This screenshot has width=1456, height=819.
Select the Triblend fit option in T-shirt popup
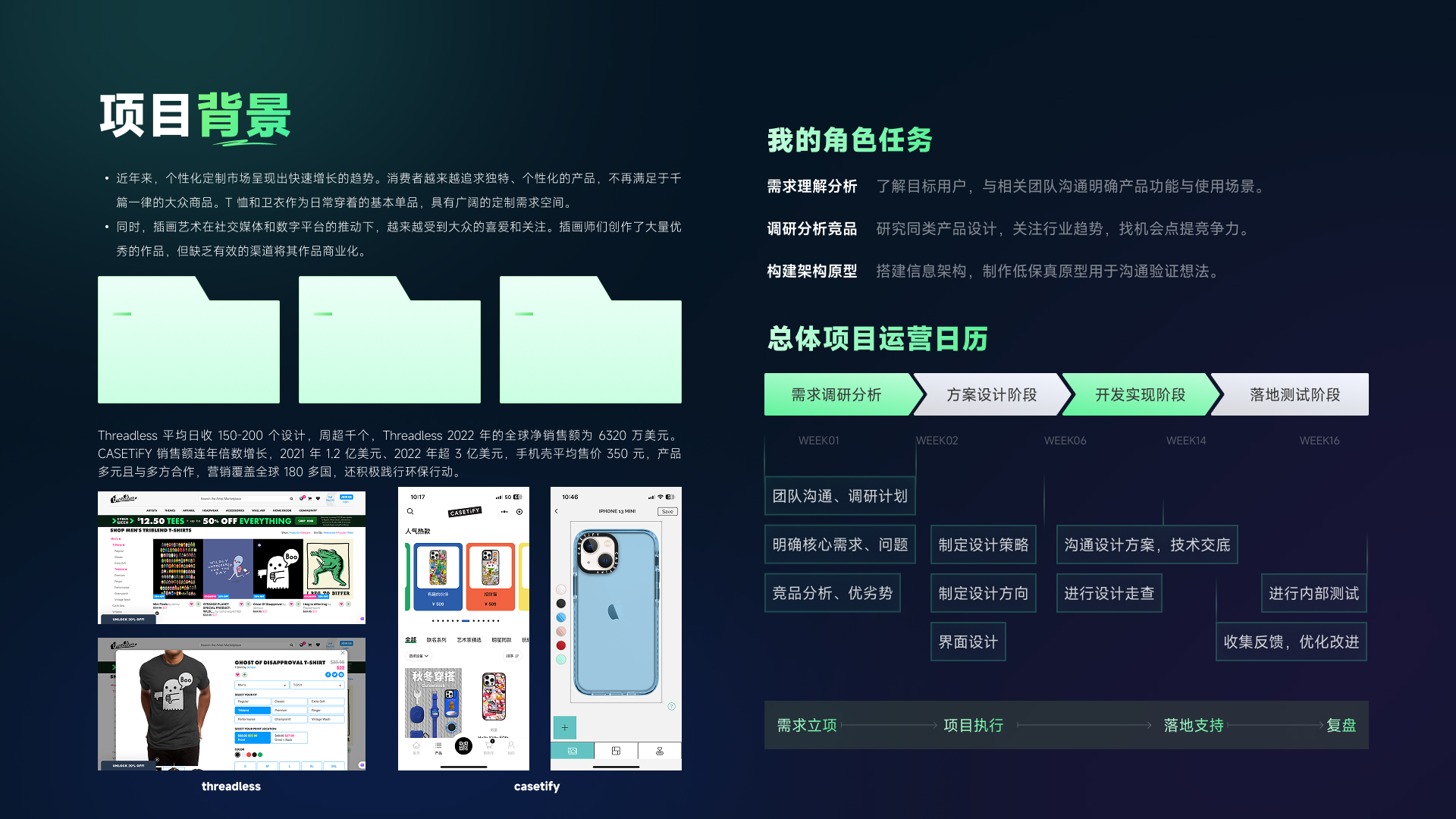tap(253, 711)
